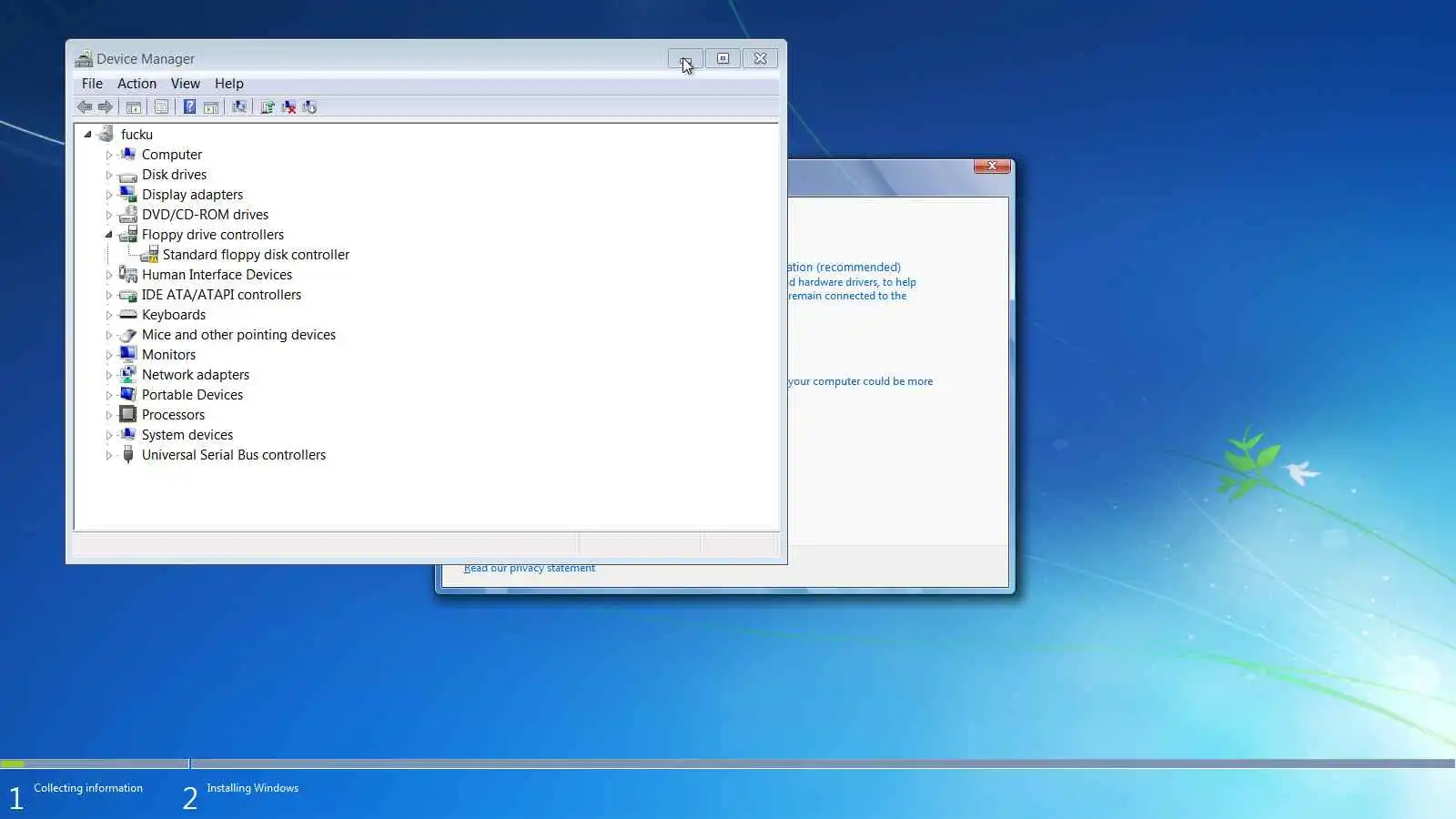1456x819 pixels.
Task: Click the 'Installing Windows' setup step text
Action: [x=252, y=788]
